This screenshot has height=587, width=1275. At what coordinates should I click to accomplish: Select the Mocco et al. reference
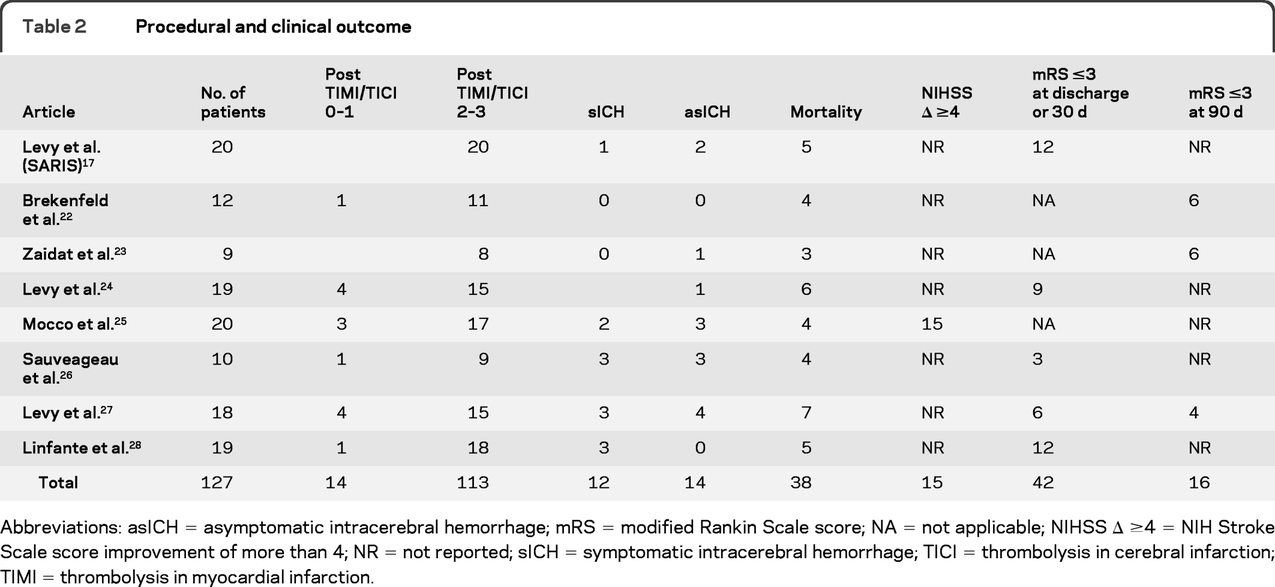tap(70, 325)
